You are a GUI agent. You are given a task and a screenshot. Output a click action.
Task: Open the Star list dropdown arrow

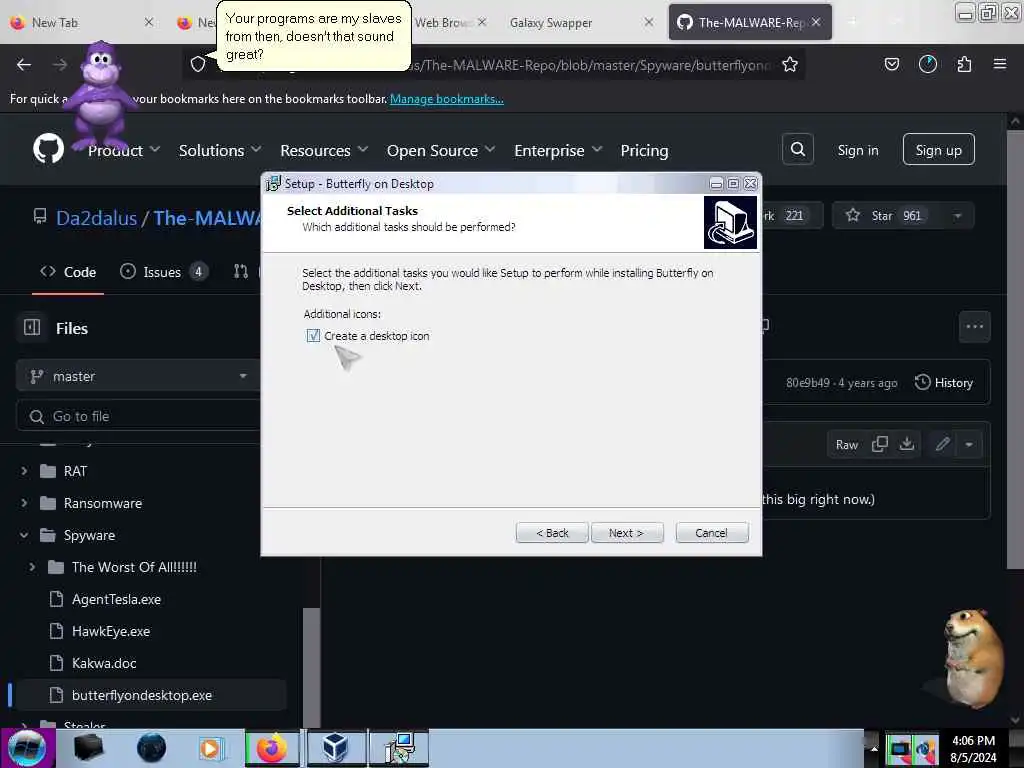pos(957,216)
